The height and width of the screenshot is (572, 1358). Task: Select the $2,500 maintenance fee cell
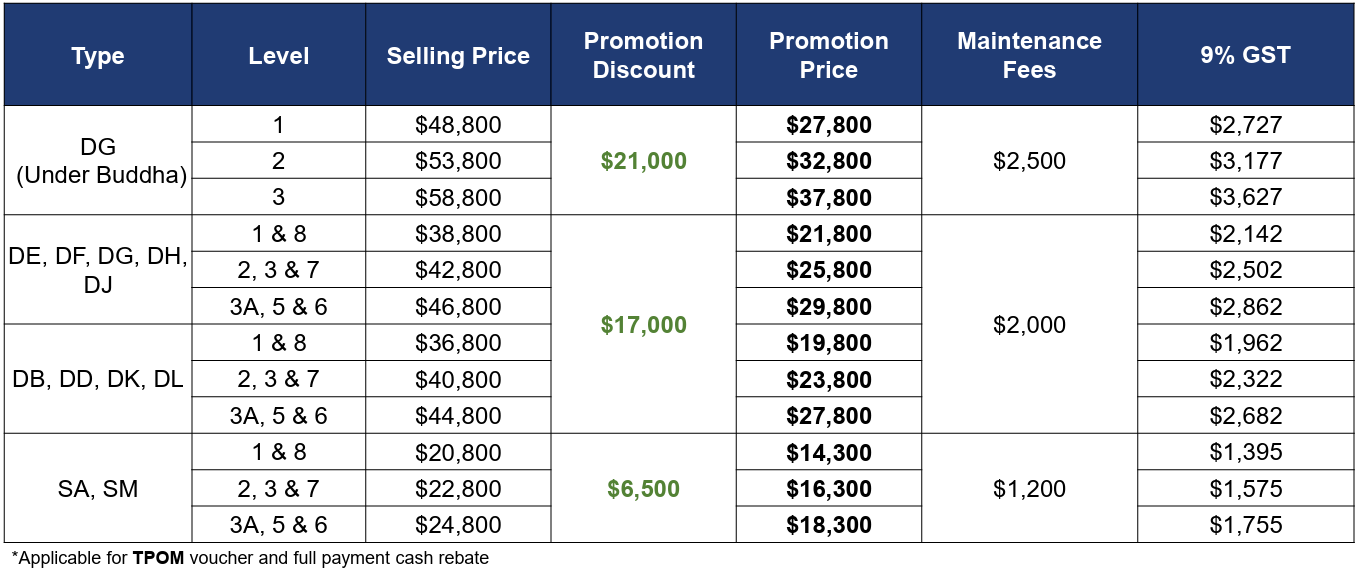click(1029, 160)
